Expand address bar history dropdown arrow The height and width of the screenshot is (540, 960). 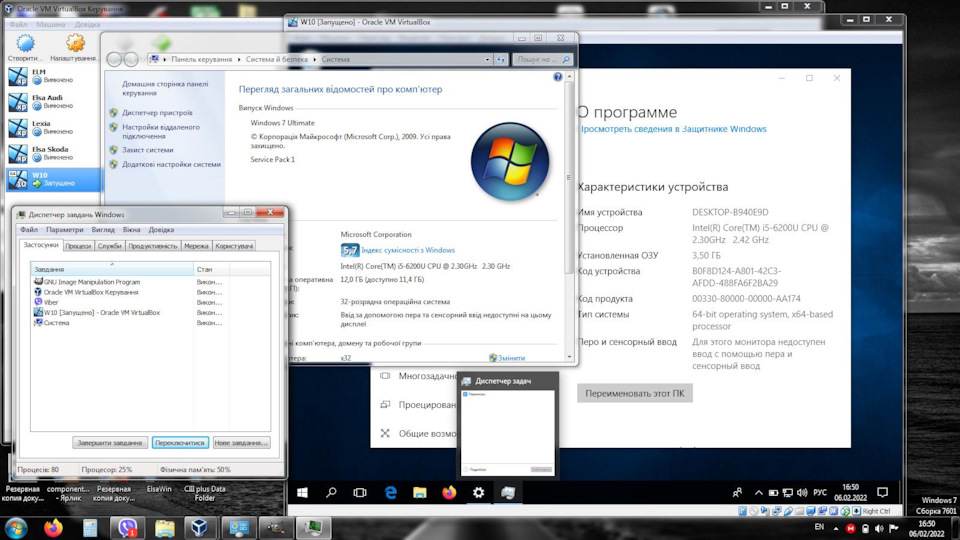click(x=487, y=59)
